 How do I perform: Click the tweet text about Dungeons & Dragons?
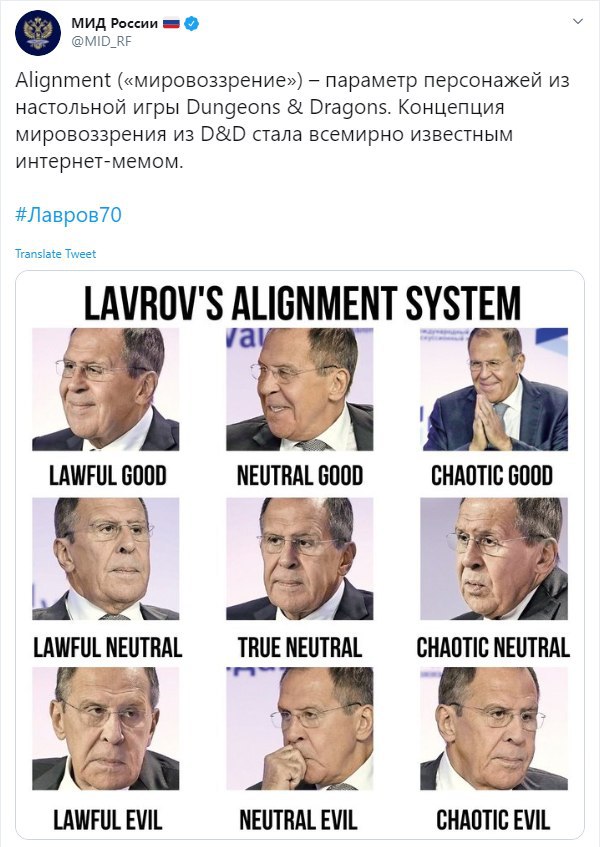[x=292, y=120]
